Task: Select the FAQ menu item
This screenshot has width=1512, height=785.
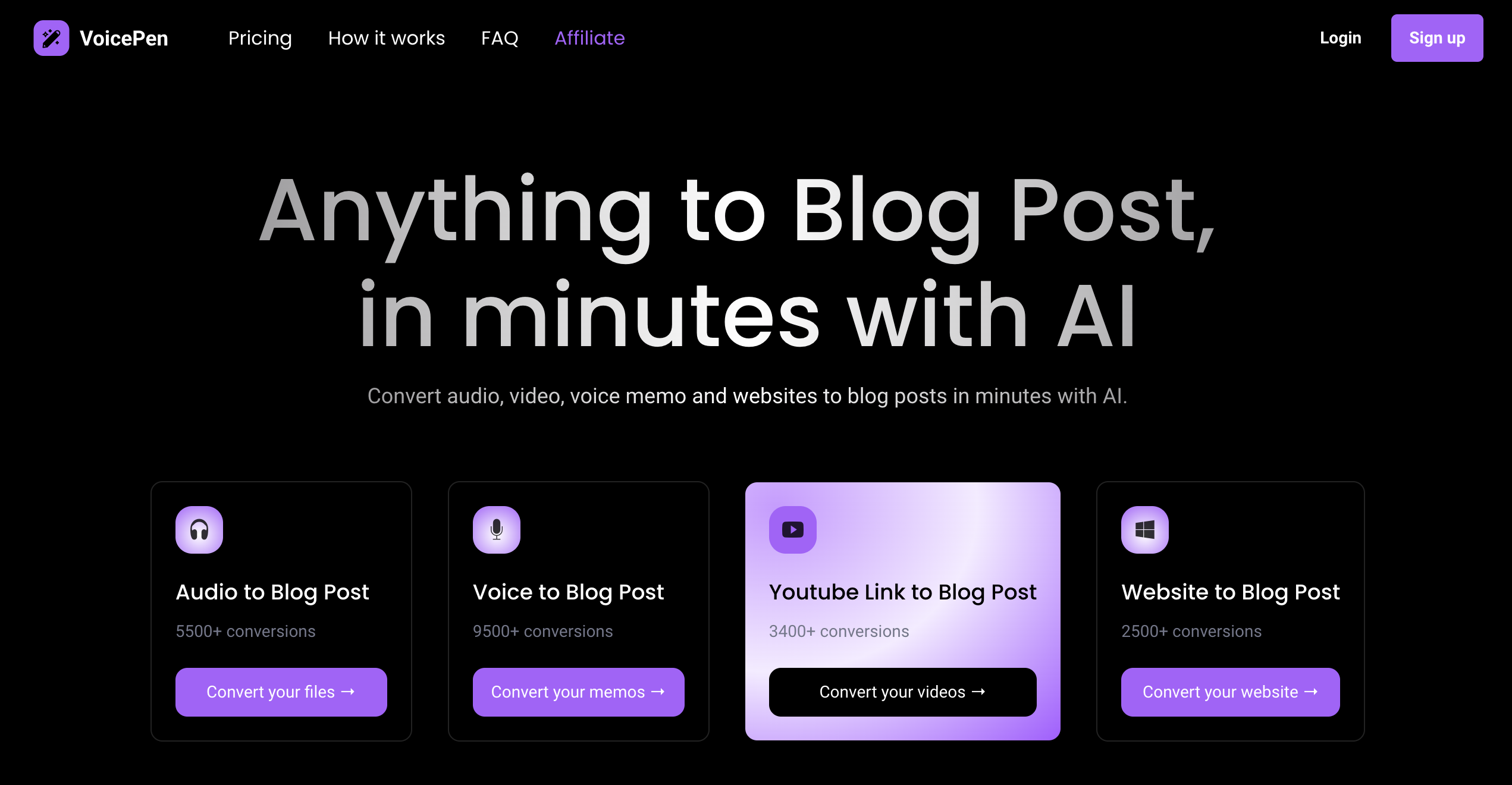Action: 500,38
